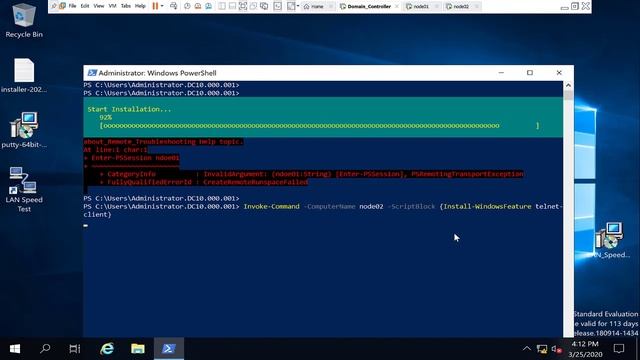
Task: Open the network tray icon
Action: coord(542,349)
